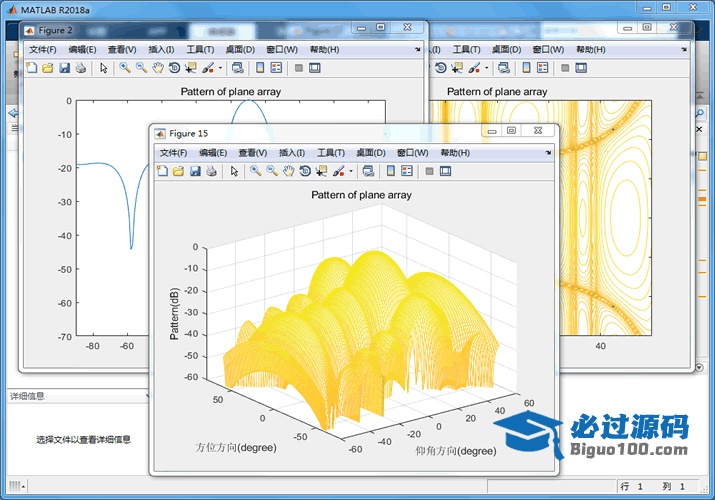Click Zoom Out magnifier in Figure 2 toolbar

coord(141,68)
